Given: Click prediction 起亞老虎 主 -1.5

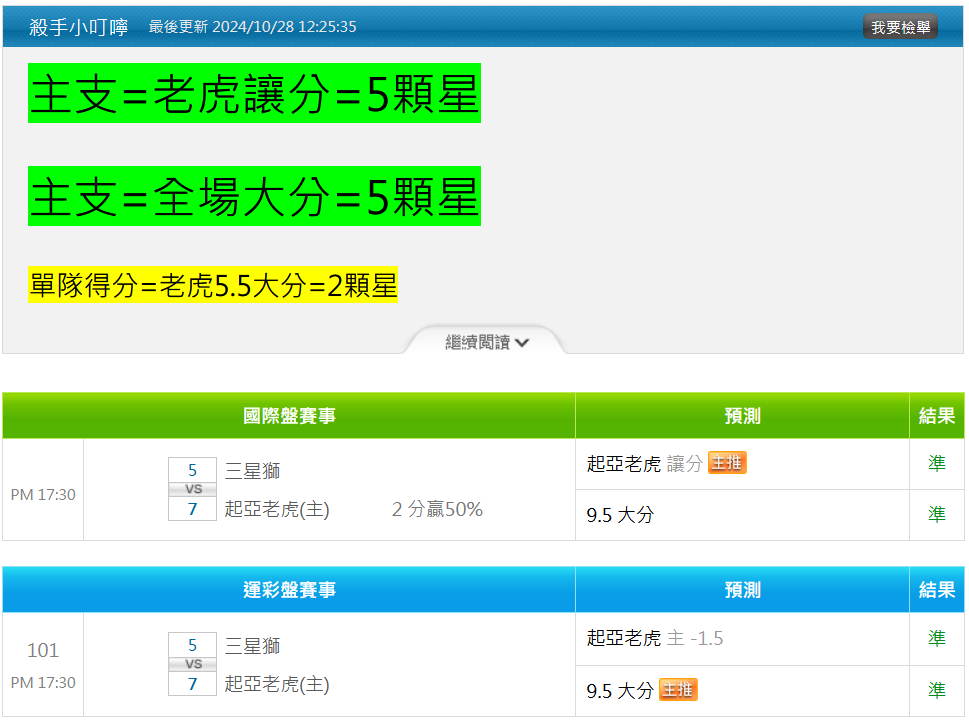Looking at the screenshot, I should pyautogui.click(x=654, y=638).
